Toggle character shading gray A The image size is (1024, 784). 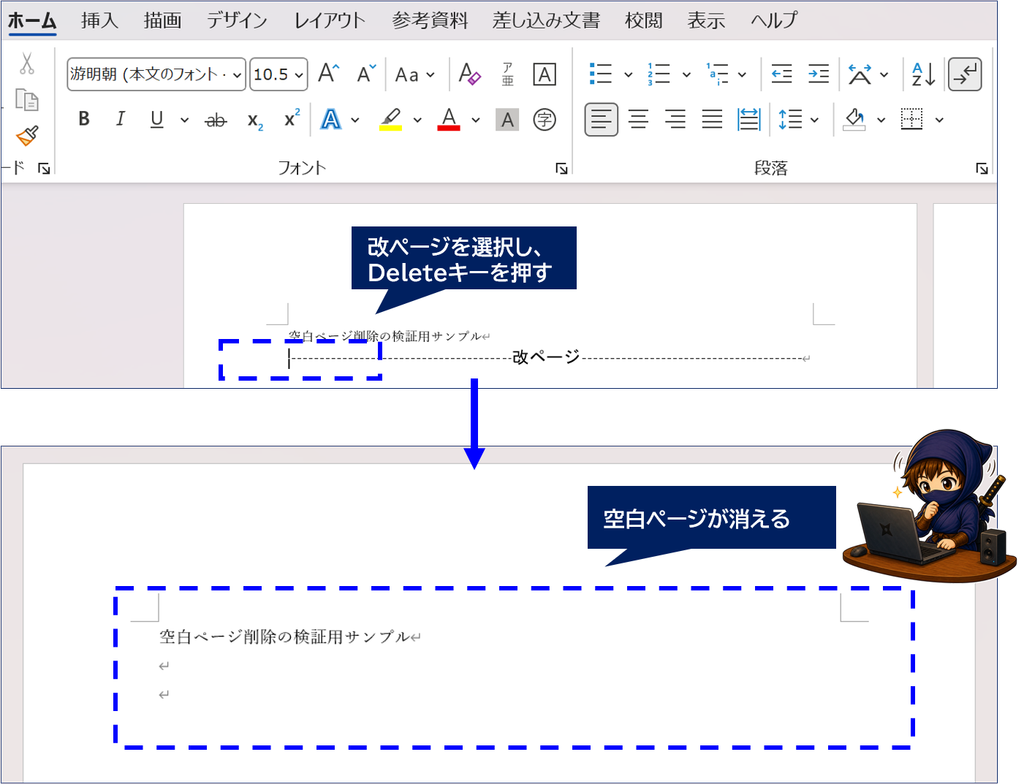tap(507, 120)
